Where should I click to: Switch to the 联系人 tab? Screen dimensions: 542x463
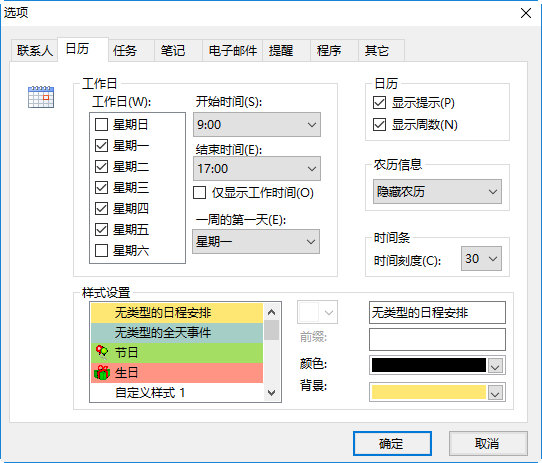pyautogui.click(x=34, y=50)
